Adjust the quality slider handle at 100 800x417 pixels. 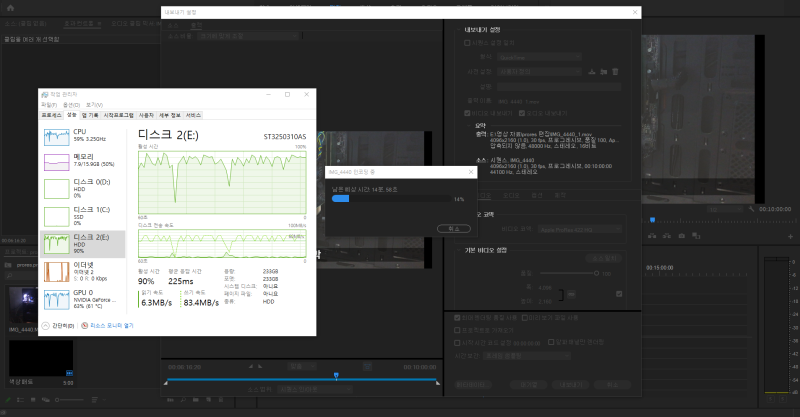(596, 273)
